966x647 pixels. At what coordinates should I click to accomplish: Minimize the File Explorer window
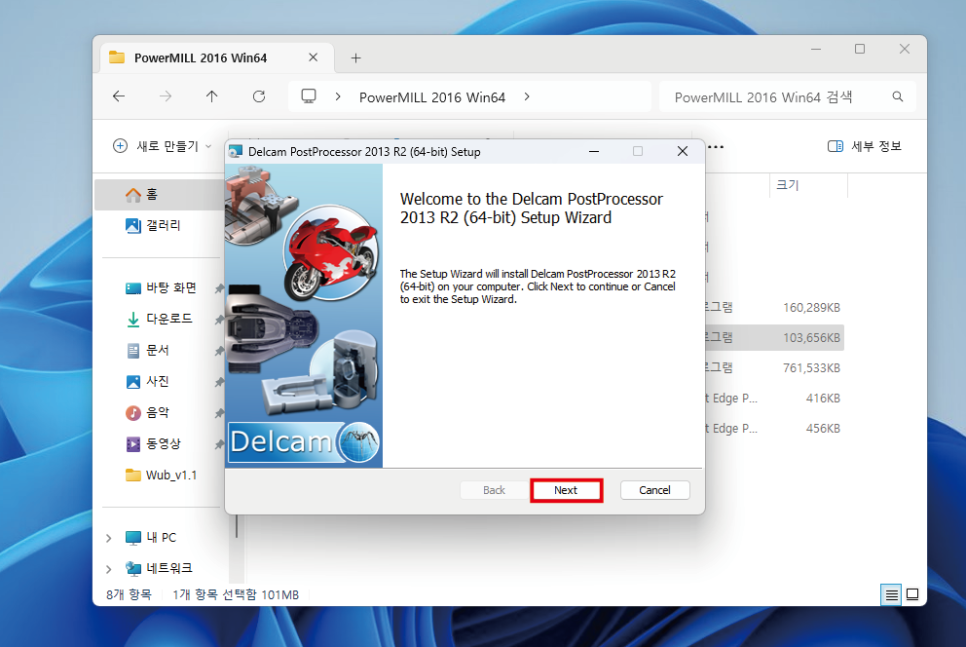point(816,49)
